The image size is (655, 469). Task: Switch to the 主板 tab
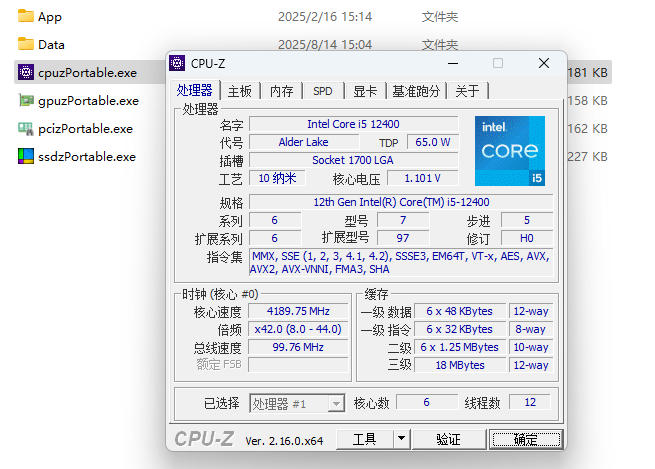pyautogui.click(x=240, y=91)
